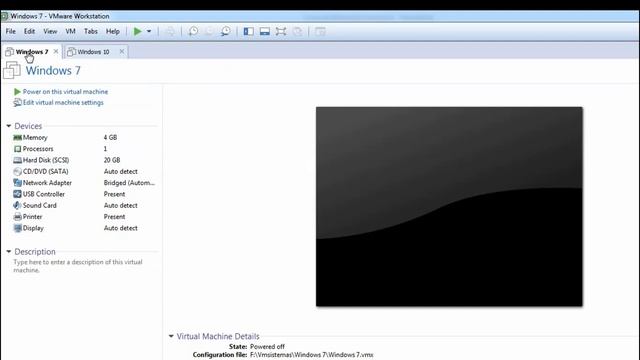This screenshot has width=640, height=360.
Task: Click the Display Auto detect value
Action: tap(120, 228)
